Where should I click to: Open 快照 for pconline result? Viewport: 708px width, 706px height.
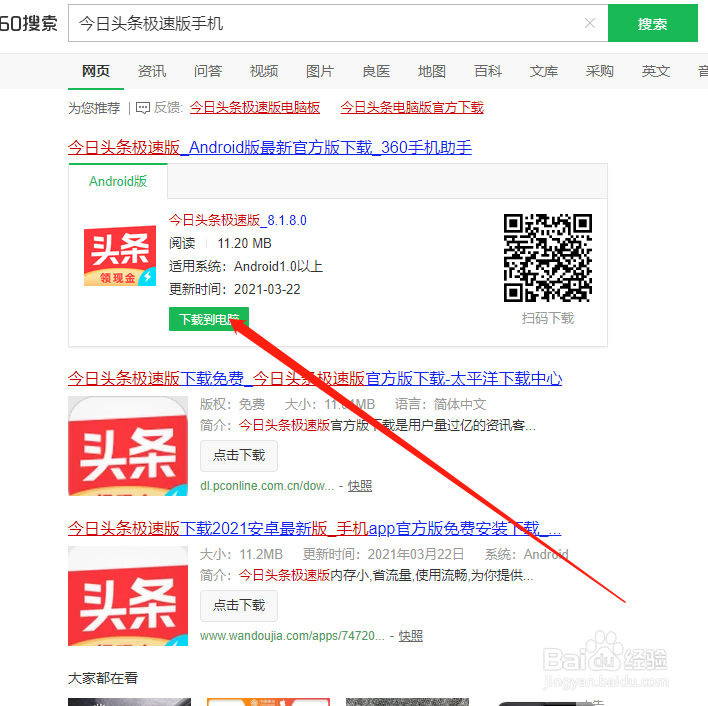tap(360, 486)
